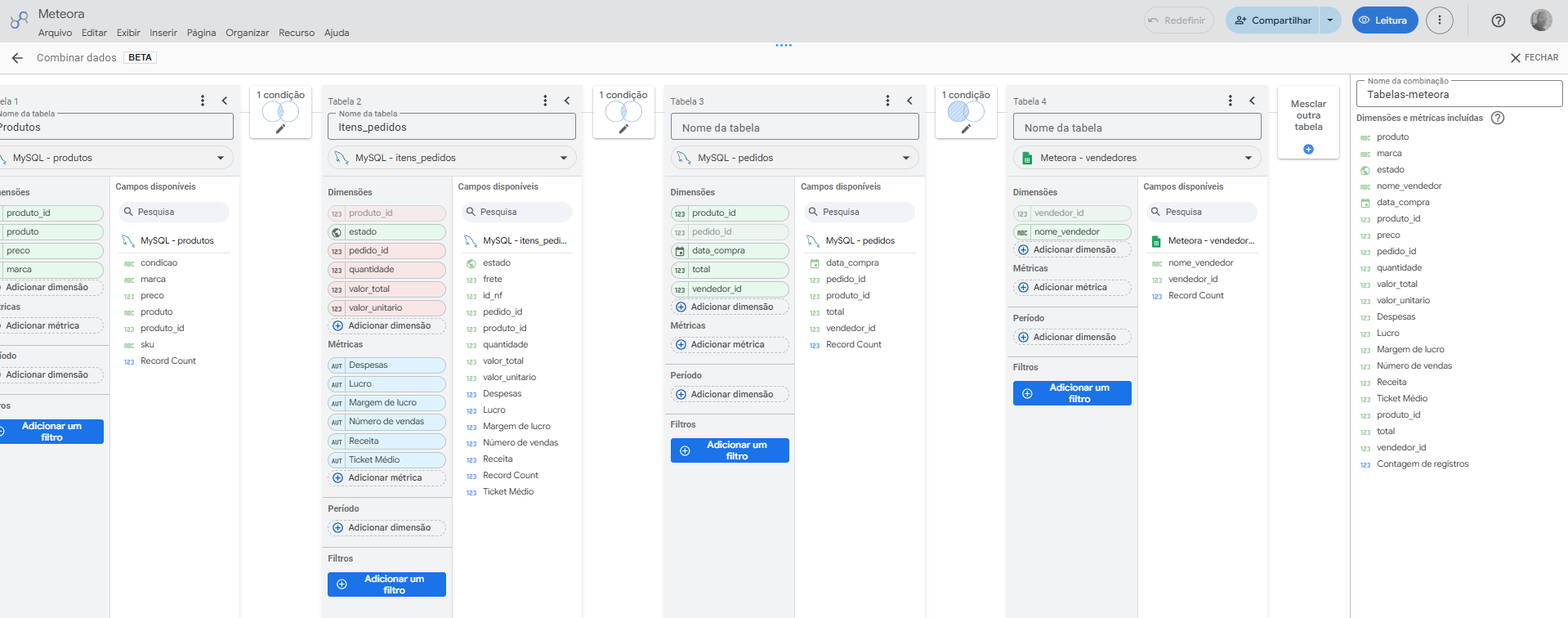
Task: Click the Nome da tabela field in Tabela 4
Action: coord(1137,128)
